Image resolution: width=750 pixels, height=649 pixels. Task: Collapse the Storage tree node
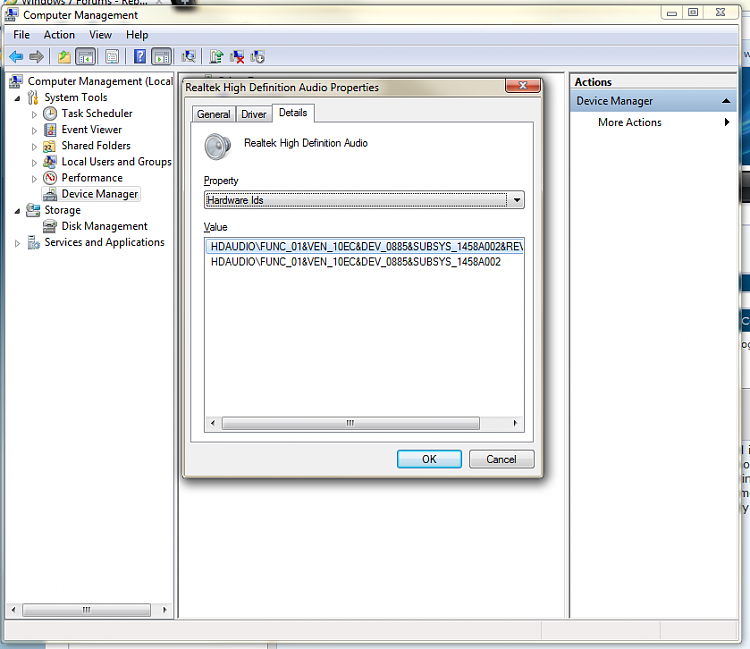tap(18, 211)
